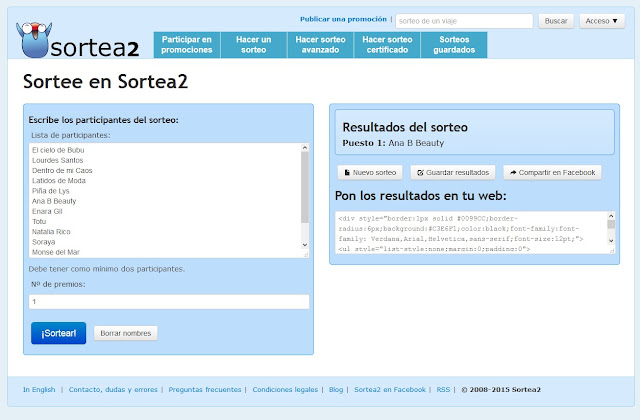Screen dimensions: 640x420
Task: Click participant 'Enara Gil'
Action: 47,211
